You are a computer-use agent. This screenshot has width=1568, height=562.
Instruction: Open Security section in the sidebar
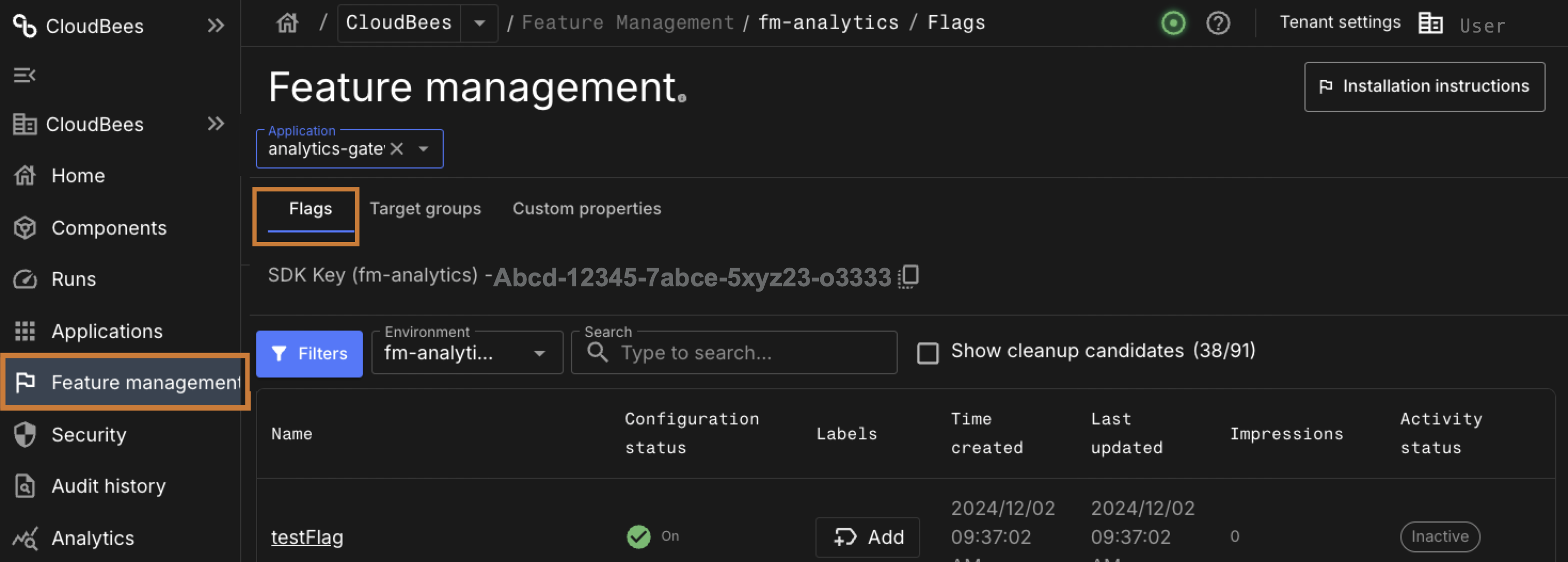point(89,435)
